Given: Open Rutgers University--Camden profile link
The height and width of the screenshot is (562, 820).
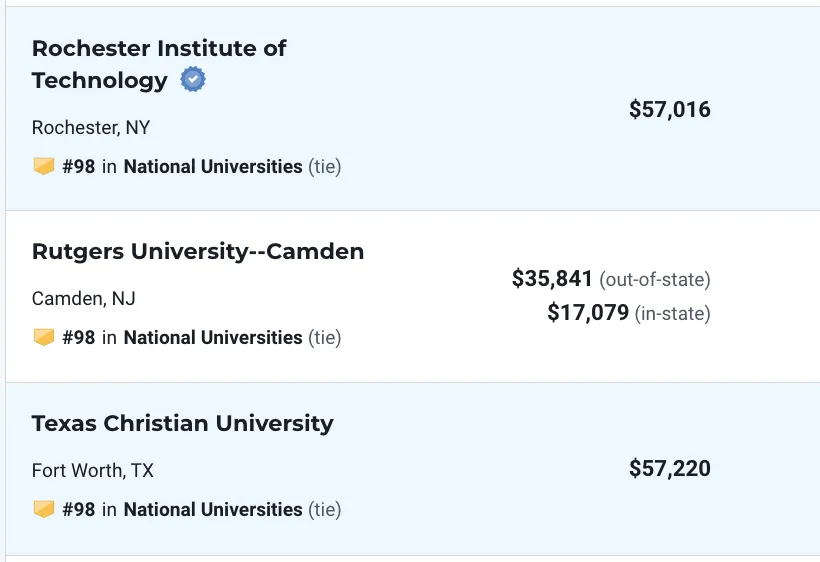Looking at the screenshot, I should 198,251.
